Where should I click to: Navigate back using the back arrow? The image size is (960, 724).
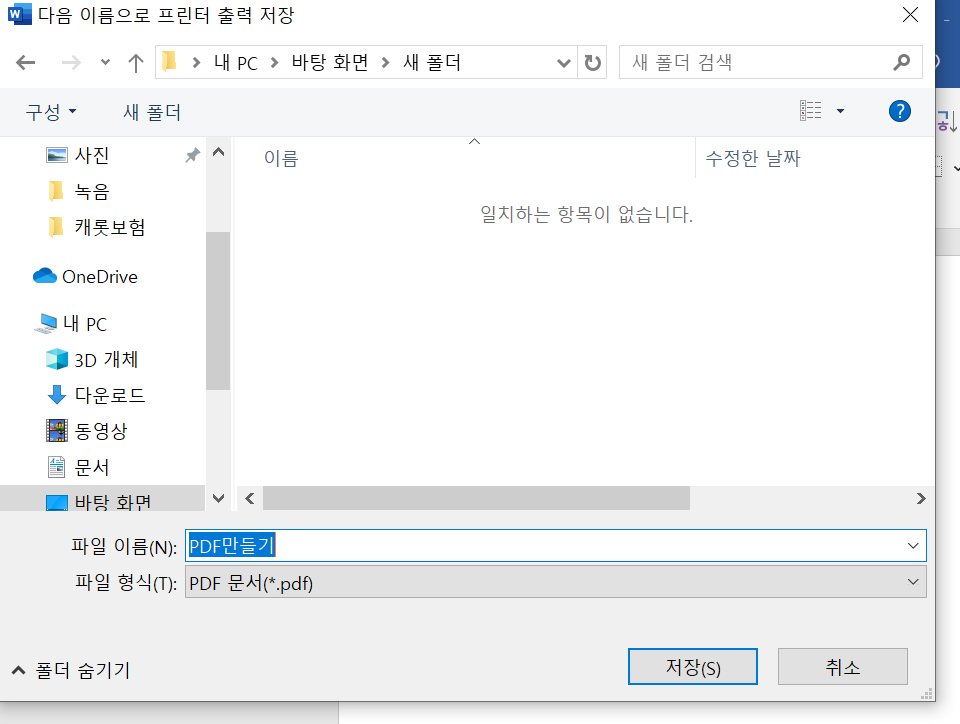28,61
